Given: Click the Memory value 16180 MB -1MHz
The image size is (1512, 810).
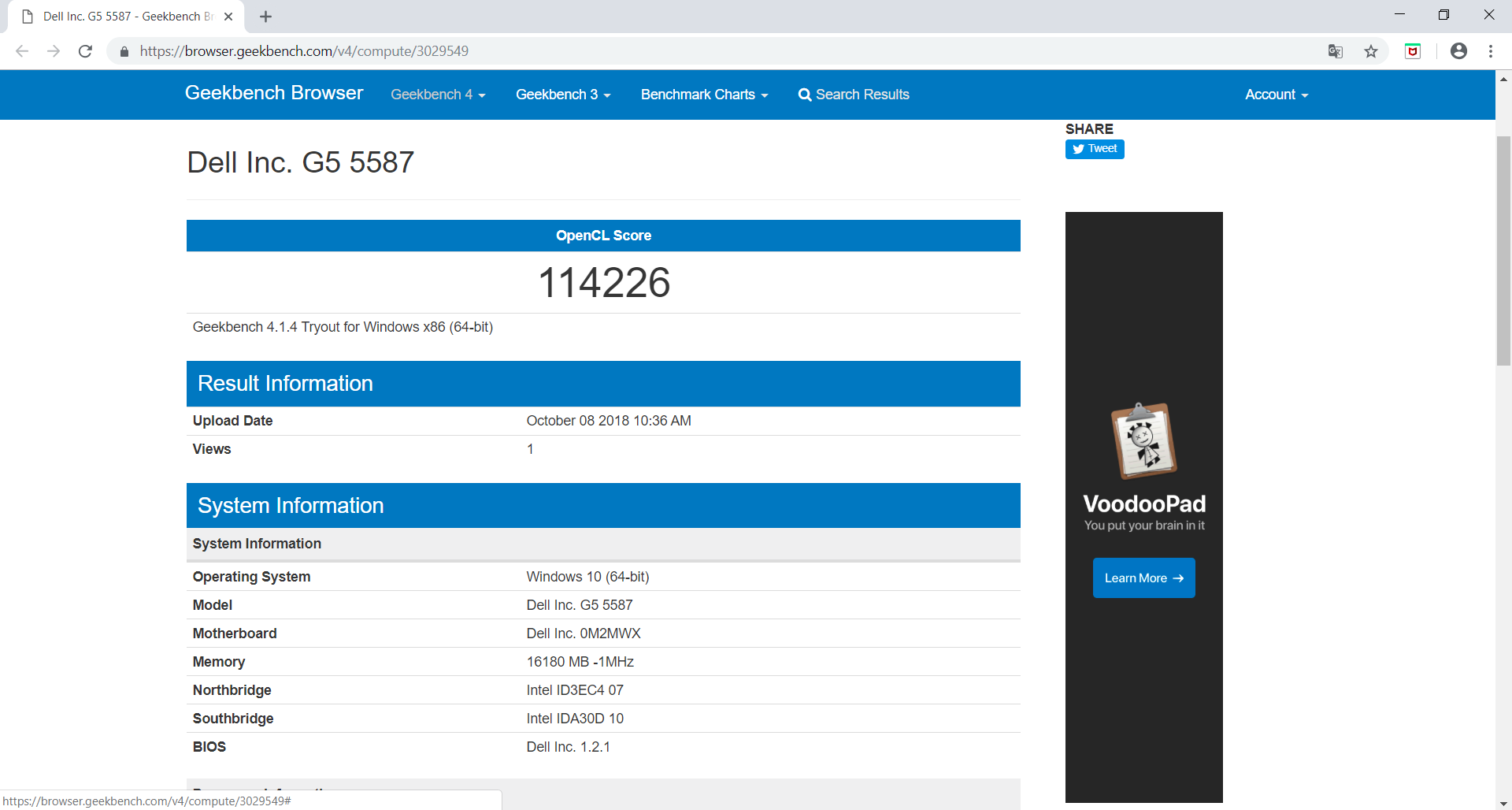Looking at the screenshot, I should (x=580, y=662).
